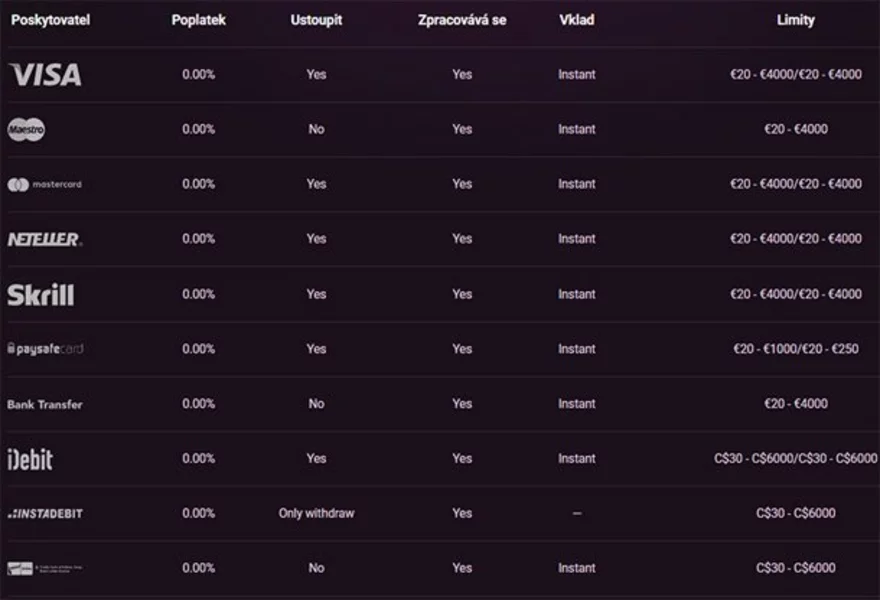Image resolution: width=880 pixels, height=600 pixels.
Task: Click the Neteller logo
Action: (45, 239)
